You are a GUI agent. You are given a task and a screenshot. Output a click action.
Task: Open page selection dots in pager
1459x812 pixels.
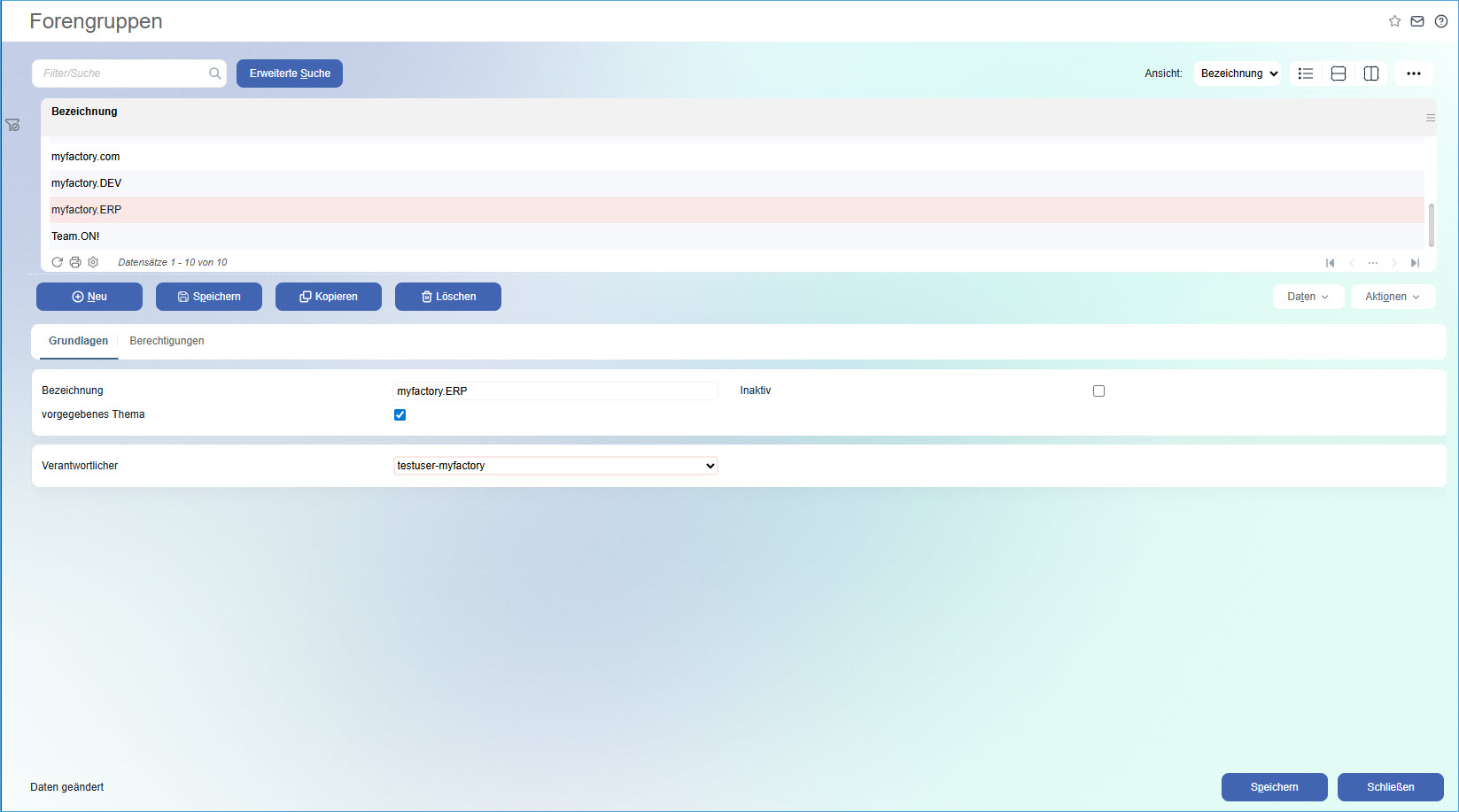(1373, 263)
